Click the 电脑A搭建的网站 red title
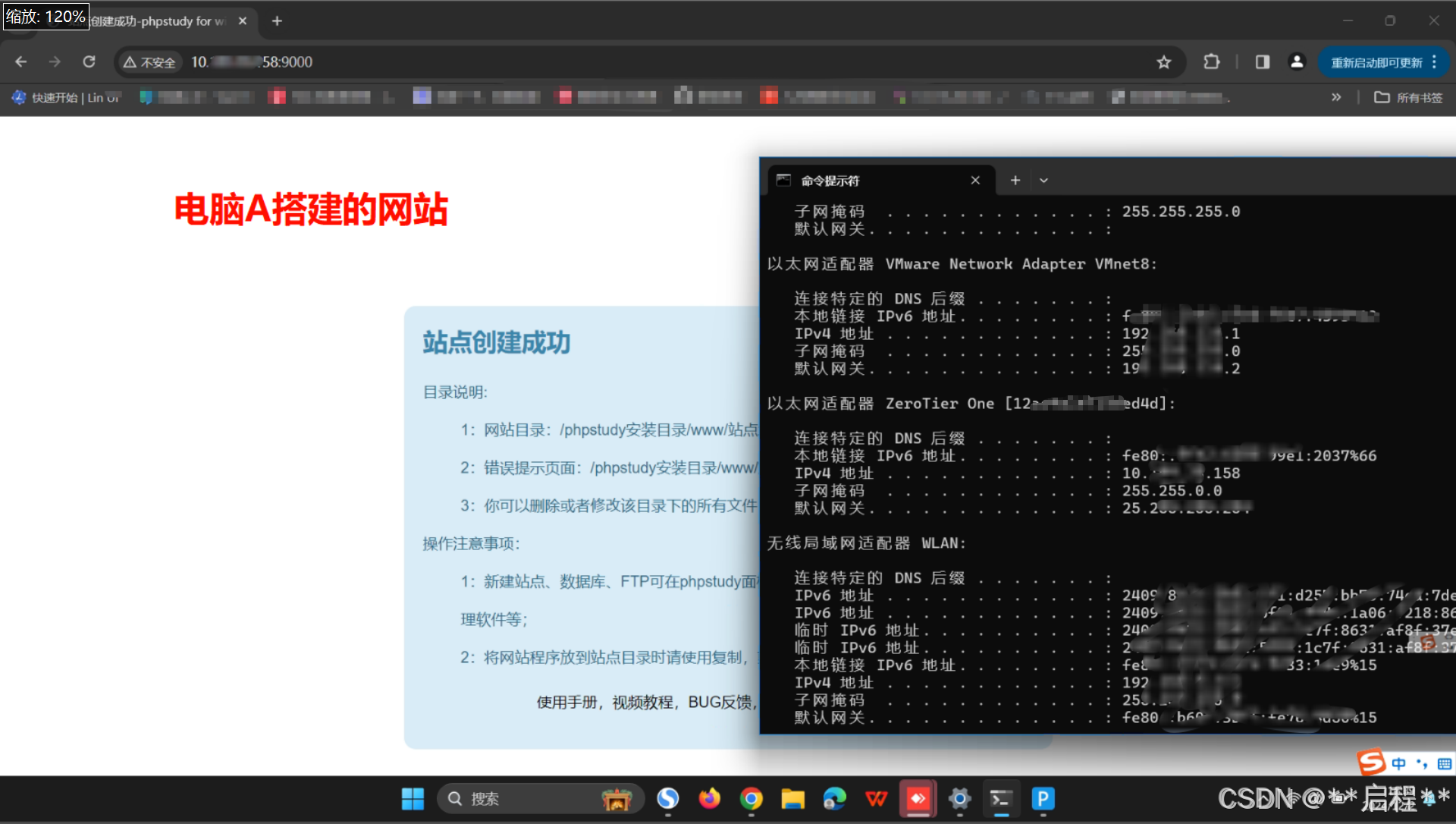This screenshot has height=824, width=1456. (311, 209)
